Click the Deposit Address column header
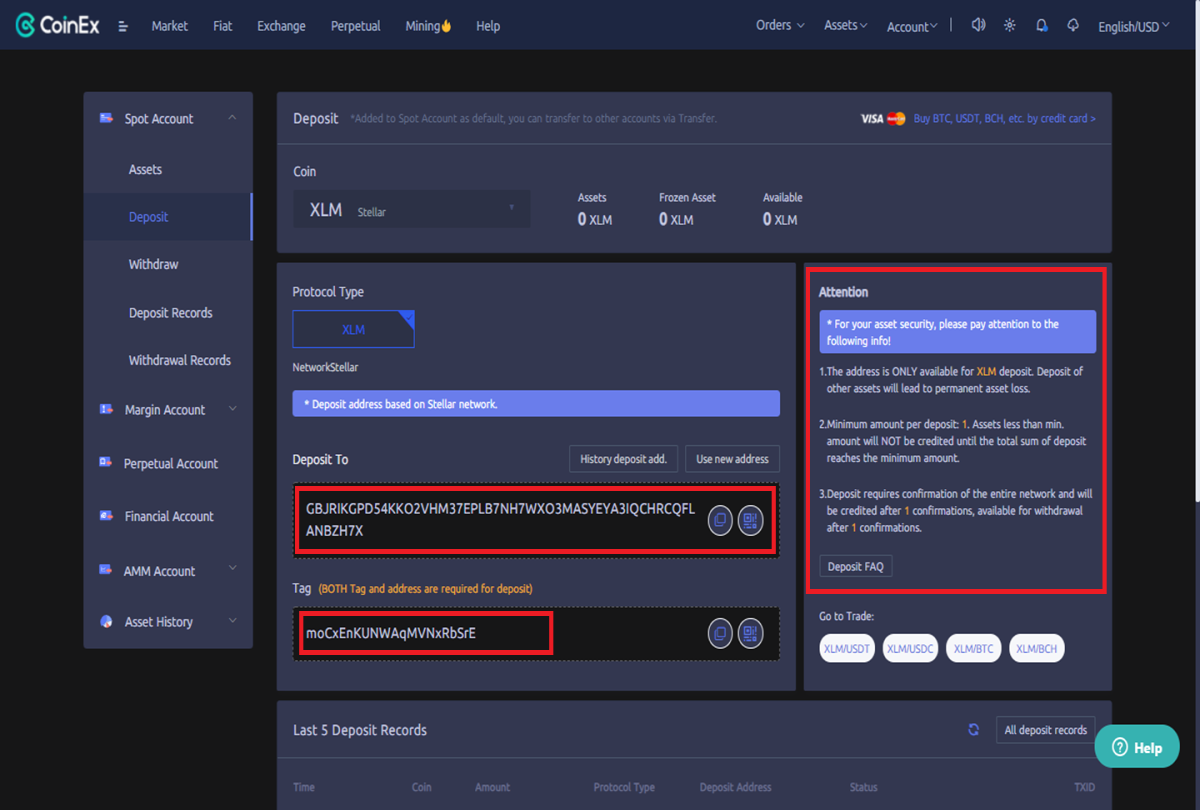Viewport: 1200px width, 810px height. pos(735,787)
